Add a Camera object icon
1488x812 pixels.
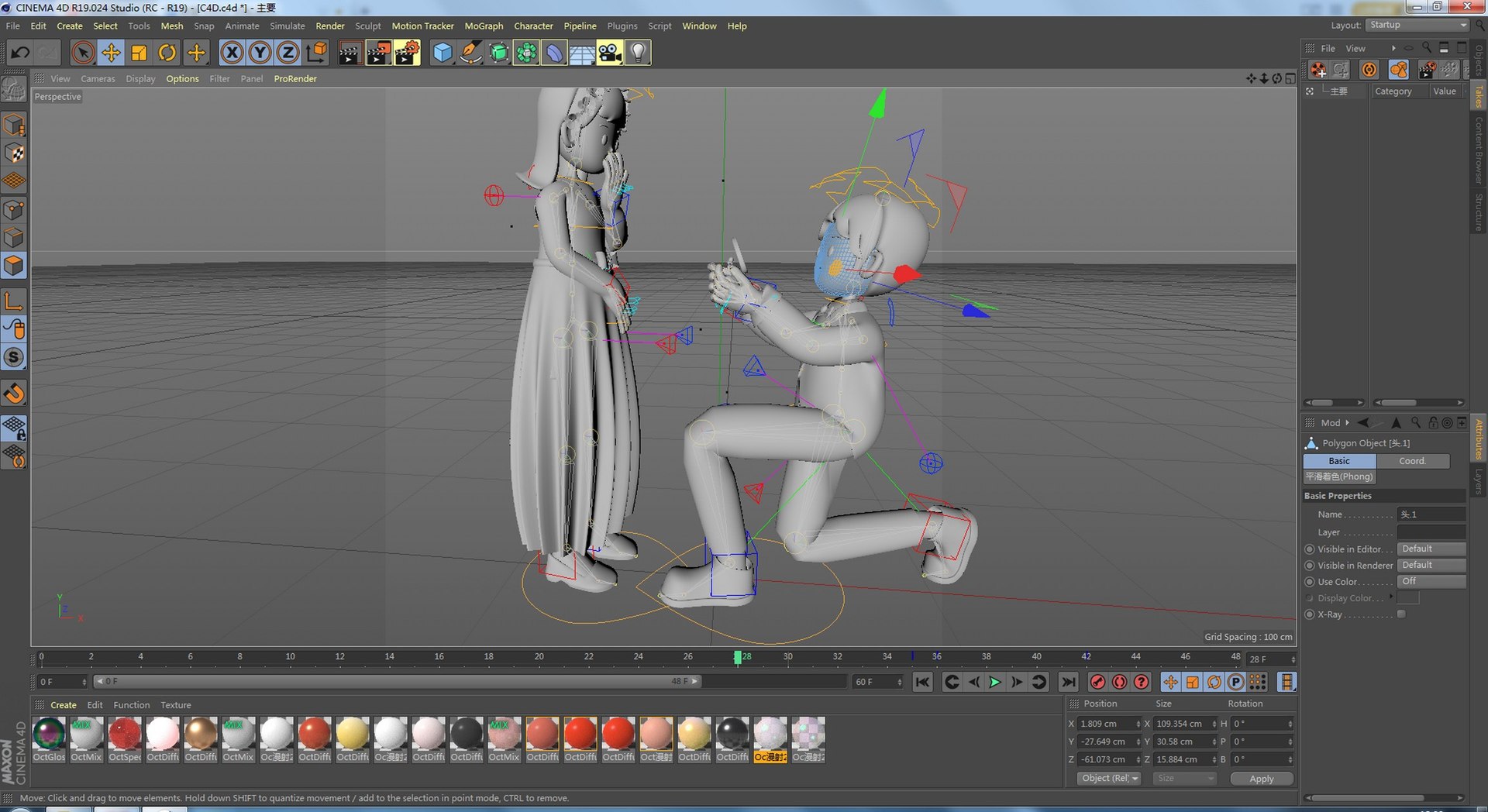point(610,53)
